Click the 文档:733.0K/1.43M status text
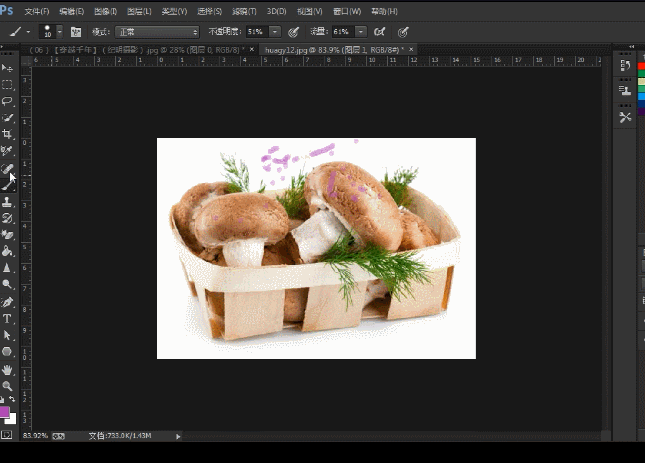 120,435
